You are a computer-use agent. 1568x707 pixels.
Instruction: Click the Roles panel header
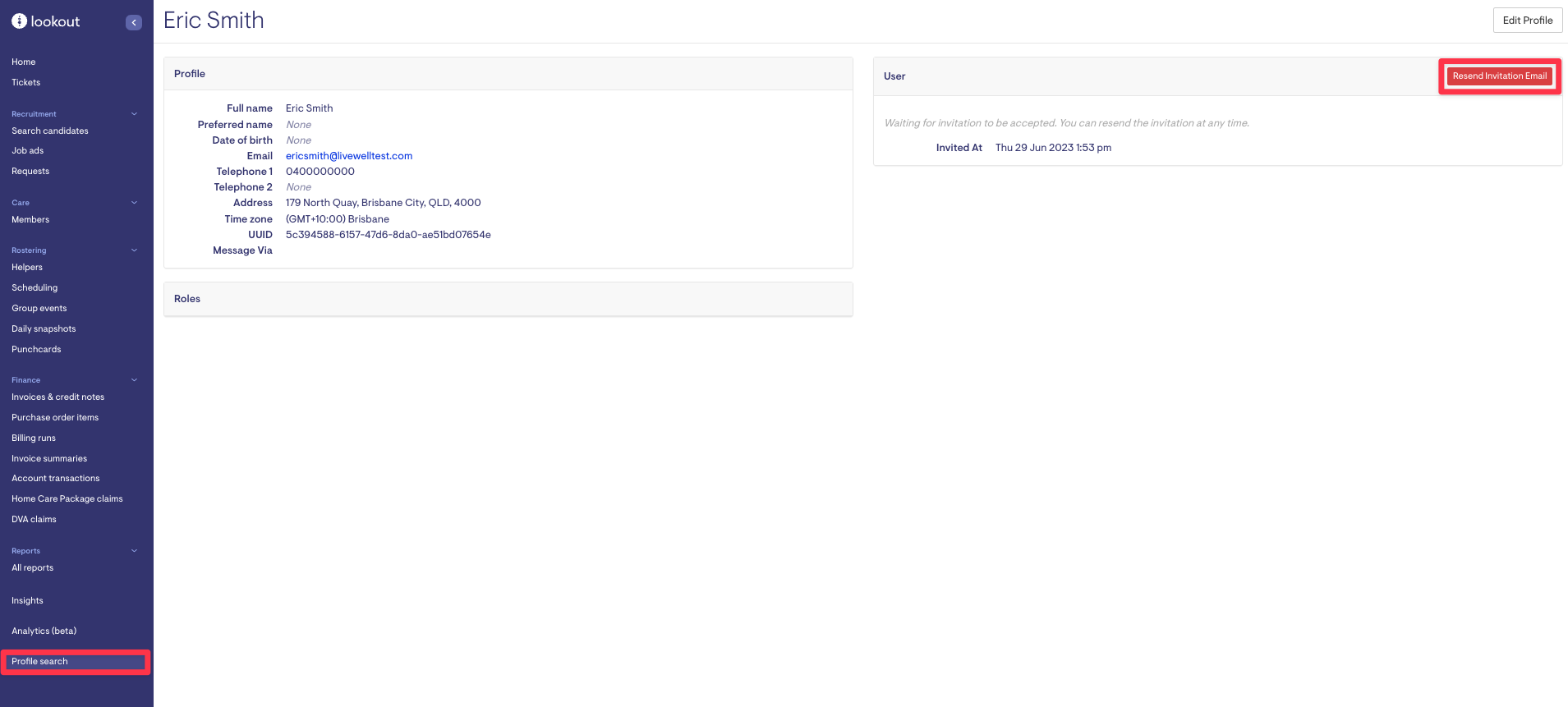point(187,299)
